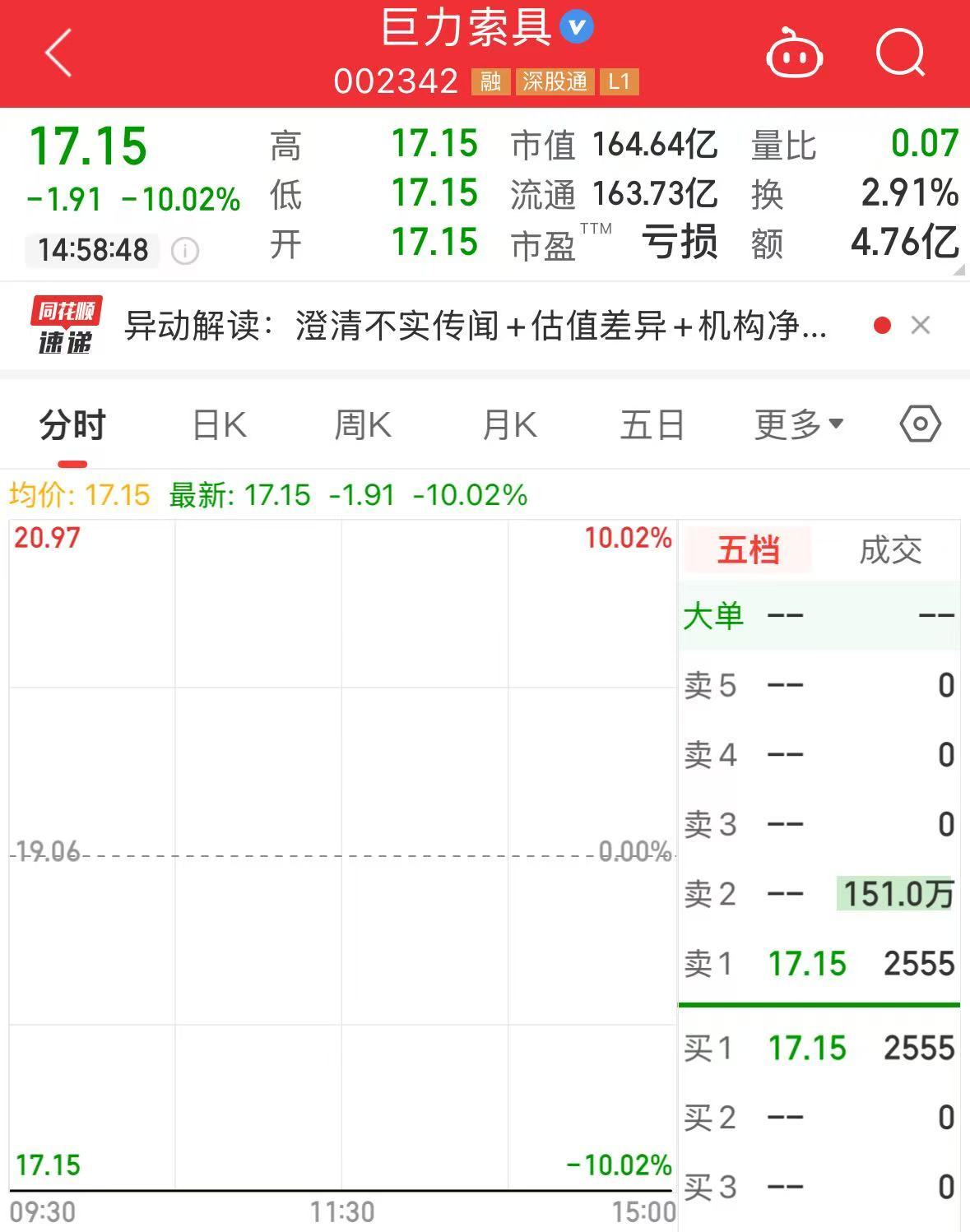Tap current price 17.15 large text

[x=88, y=146]
